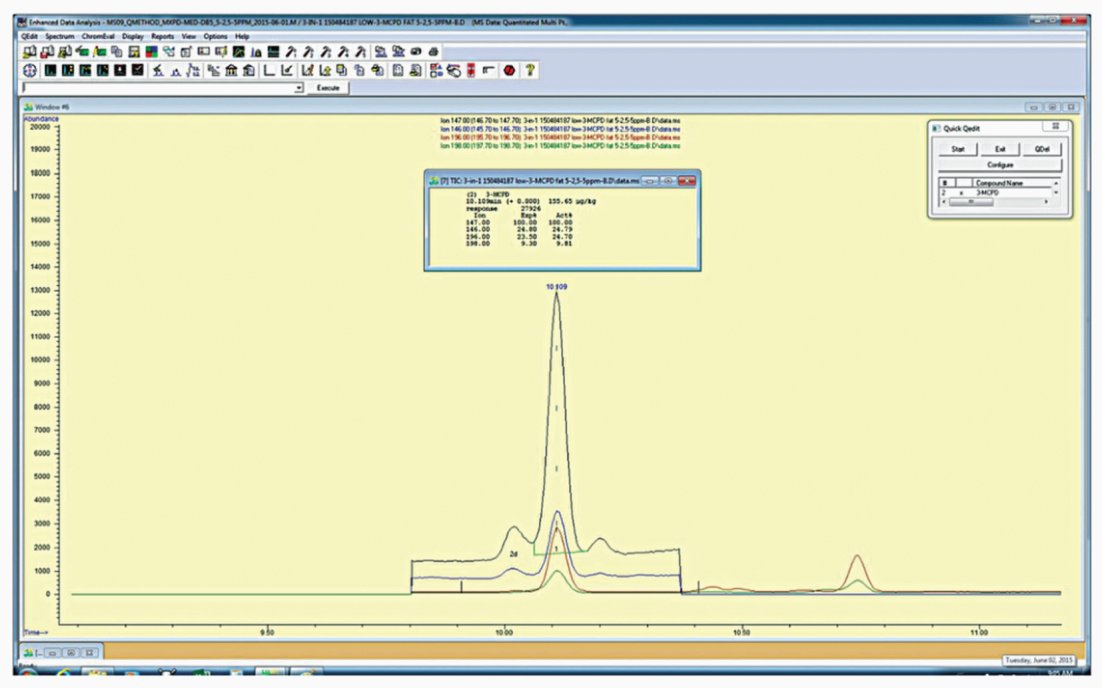Click the Execute button
Screen dimensions: 1102x688
(x=328, y=88)
